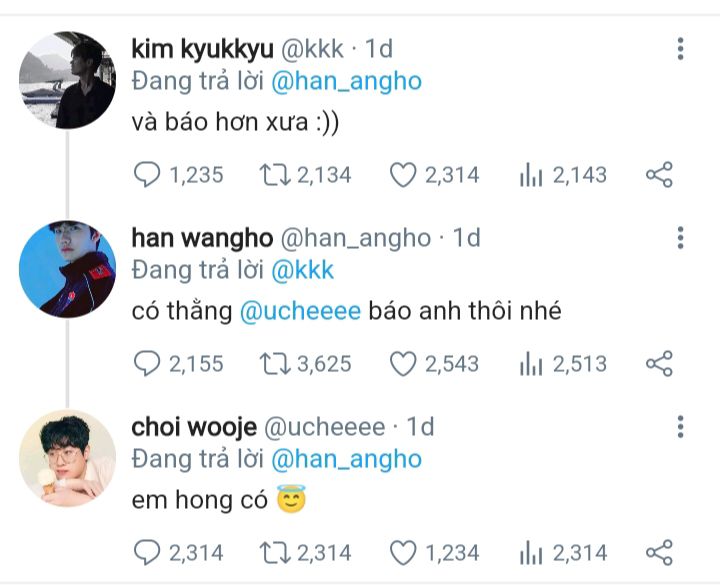The image size is (720, 588).
Task: Share kim kyukkyu's tweet
Action: pyautogui.click(x=659, y=175)
